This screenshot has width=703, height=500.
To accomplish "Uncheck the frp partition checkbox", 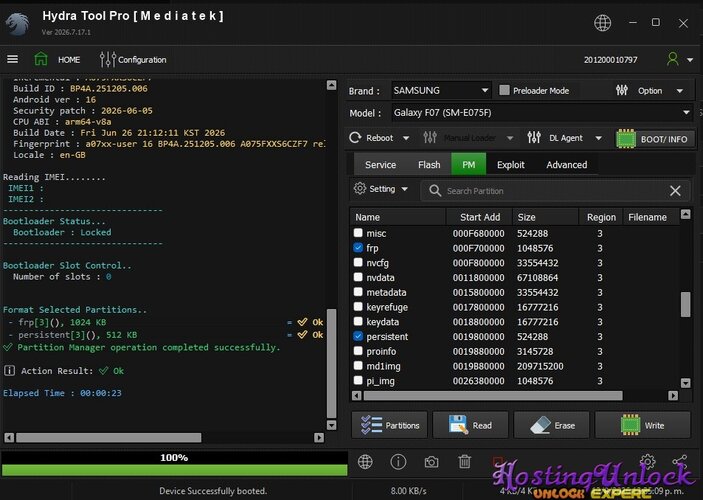I will pyautogui.click(x=358, y=248).
